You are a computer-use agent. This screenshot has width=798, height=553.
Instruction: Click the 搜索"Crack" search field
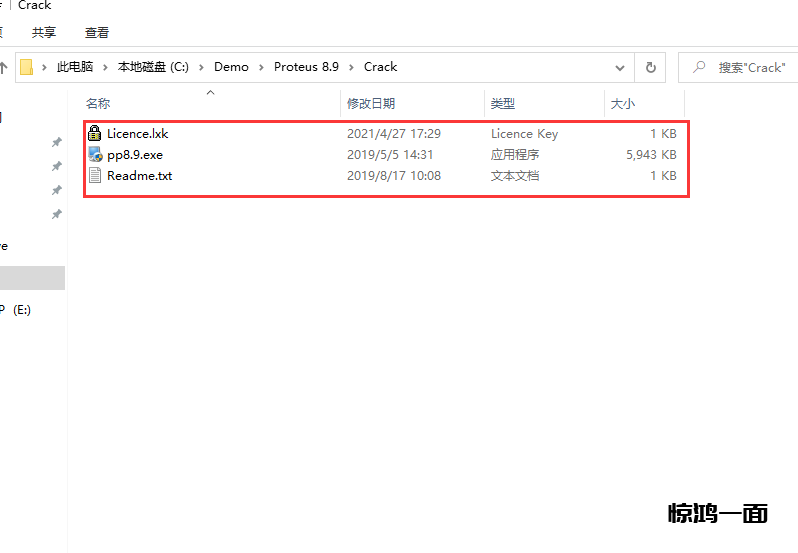point(750,67)
